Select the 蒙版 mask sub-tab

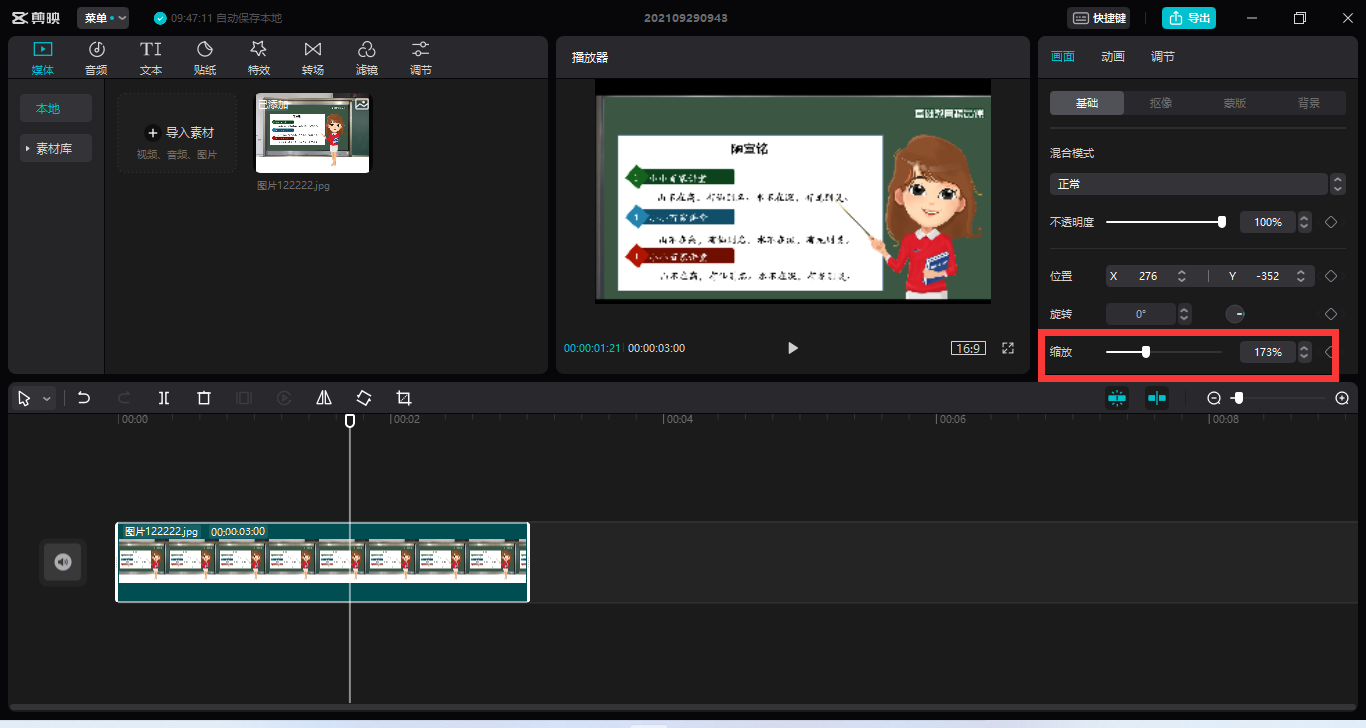pyautogui.click(x=1235, y=103)
